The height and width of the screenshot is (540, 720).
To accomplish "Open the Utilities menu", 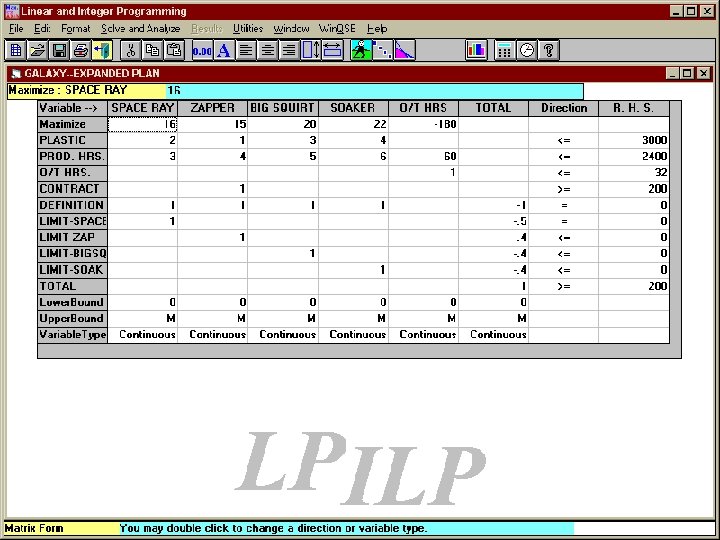I will point(248,28).
